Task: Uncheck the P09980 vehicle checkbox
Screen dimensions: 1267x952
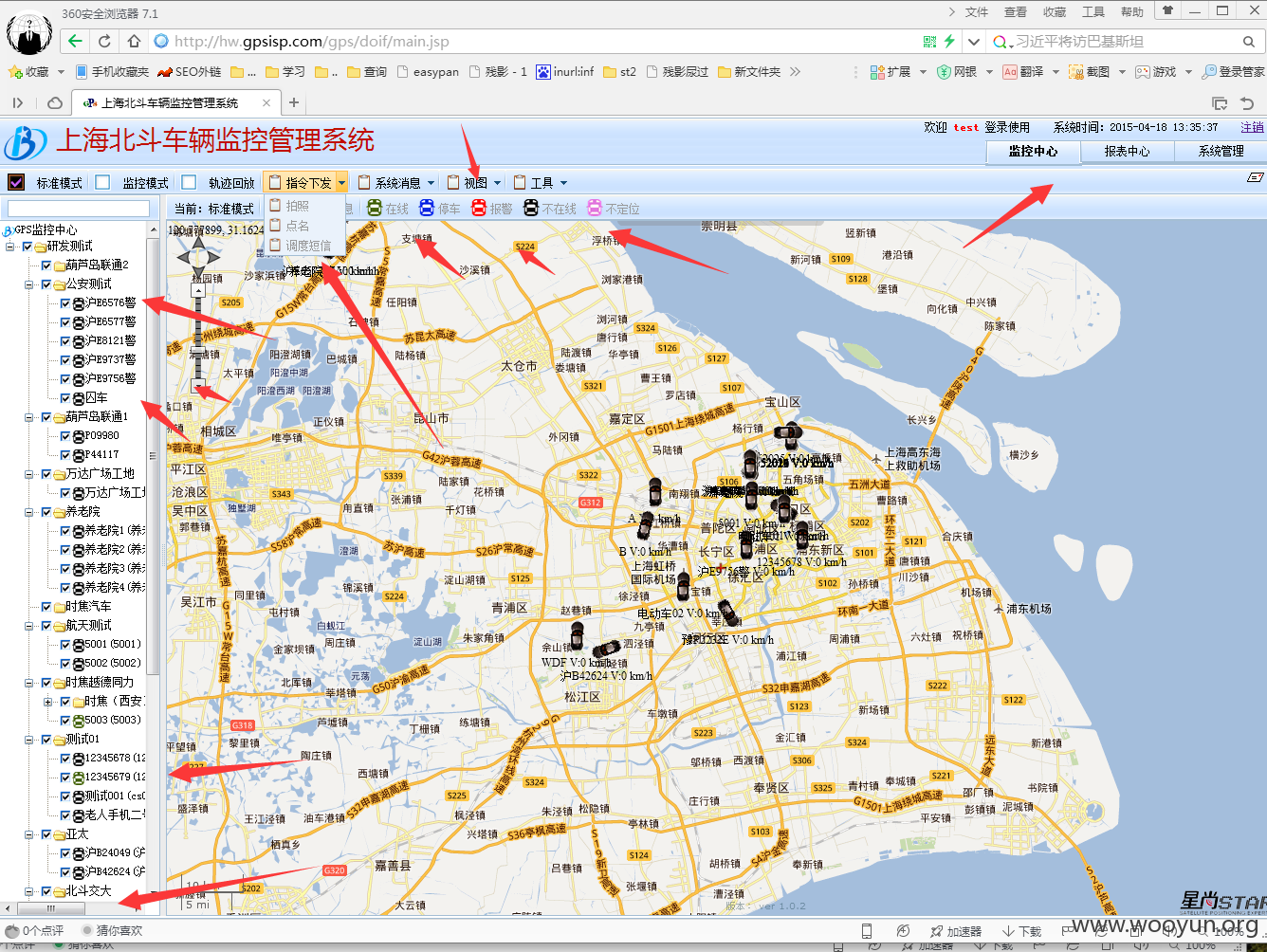Action: pyautogui.click(x=65, y=436)
